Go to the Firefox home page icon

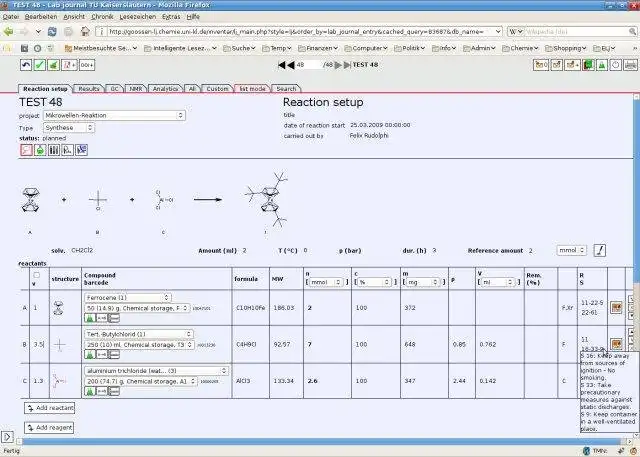coord(85,31)
